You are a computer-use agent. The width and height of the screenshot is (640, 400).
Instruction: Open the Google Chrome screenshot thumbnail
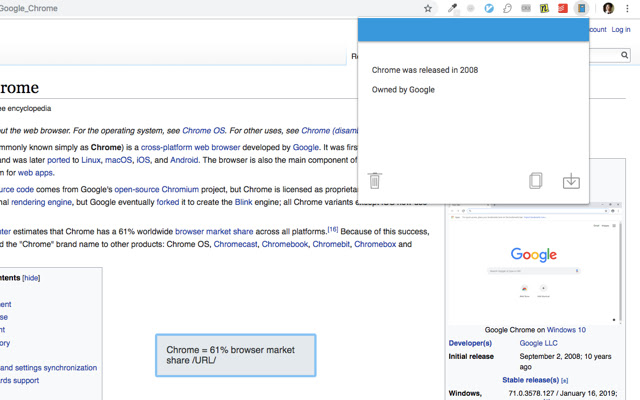coord(535,263)
